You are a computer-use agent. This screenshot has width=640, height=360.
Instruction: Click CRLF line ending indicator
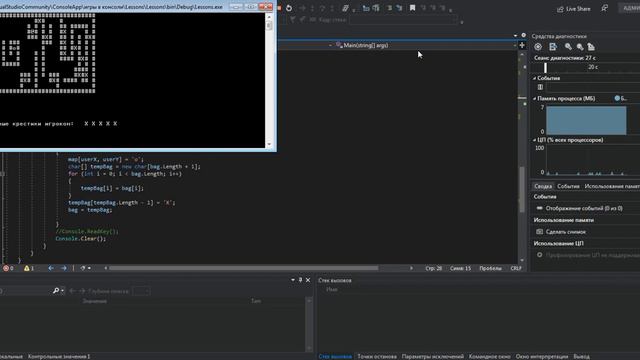click(516, 268)
